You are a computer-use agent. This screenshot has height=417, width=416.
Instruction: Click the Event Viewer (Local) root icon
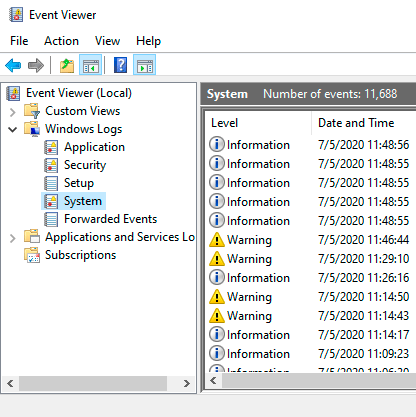[x=13, y=93]
